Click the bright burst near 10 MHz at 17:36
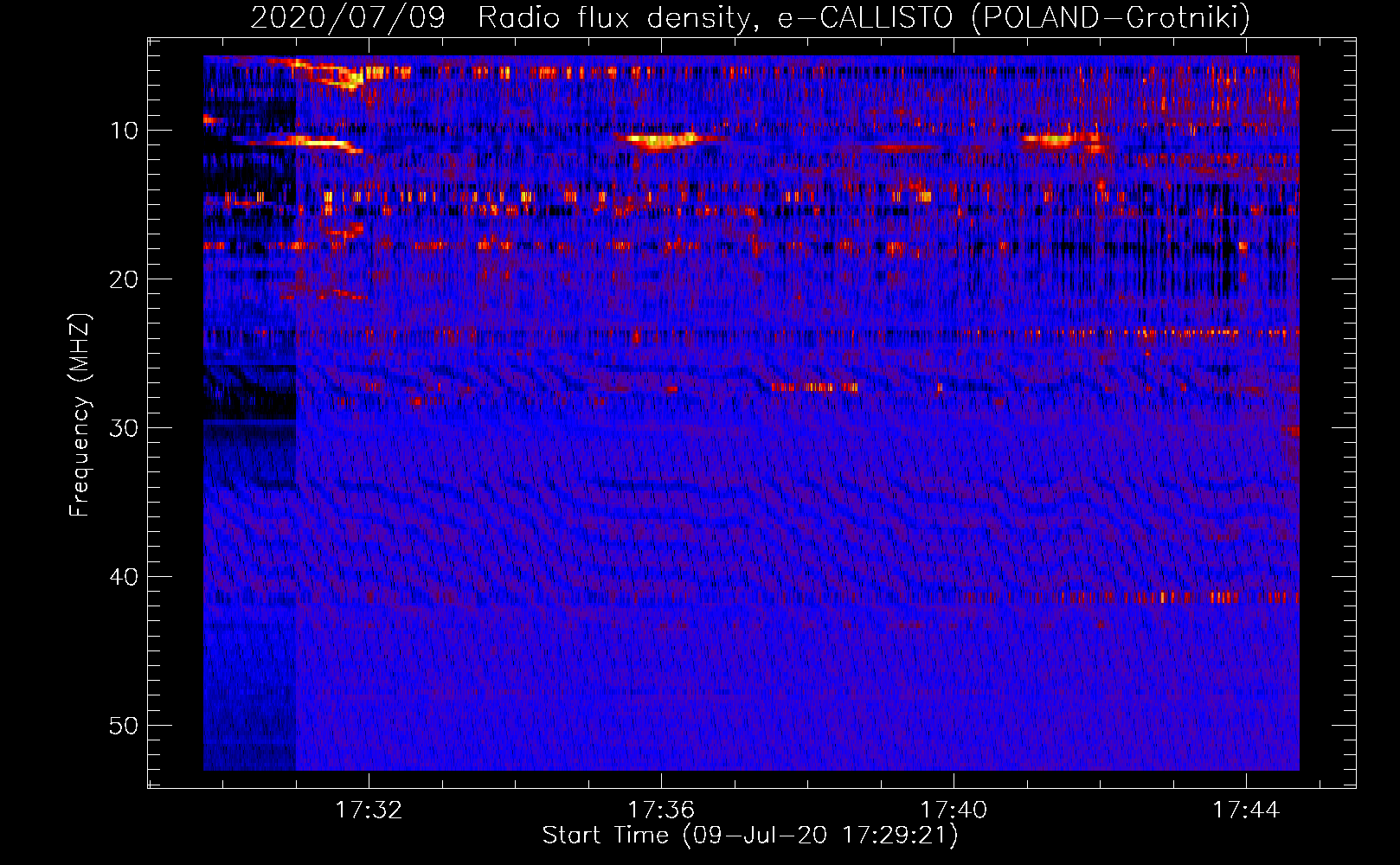This screenshot has width=1400, height=865. pos(662,139)
